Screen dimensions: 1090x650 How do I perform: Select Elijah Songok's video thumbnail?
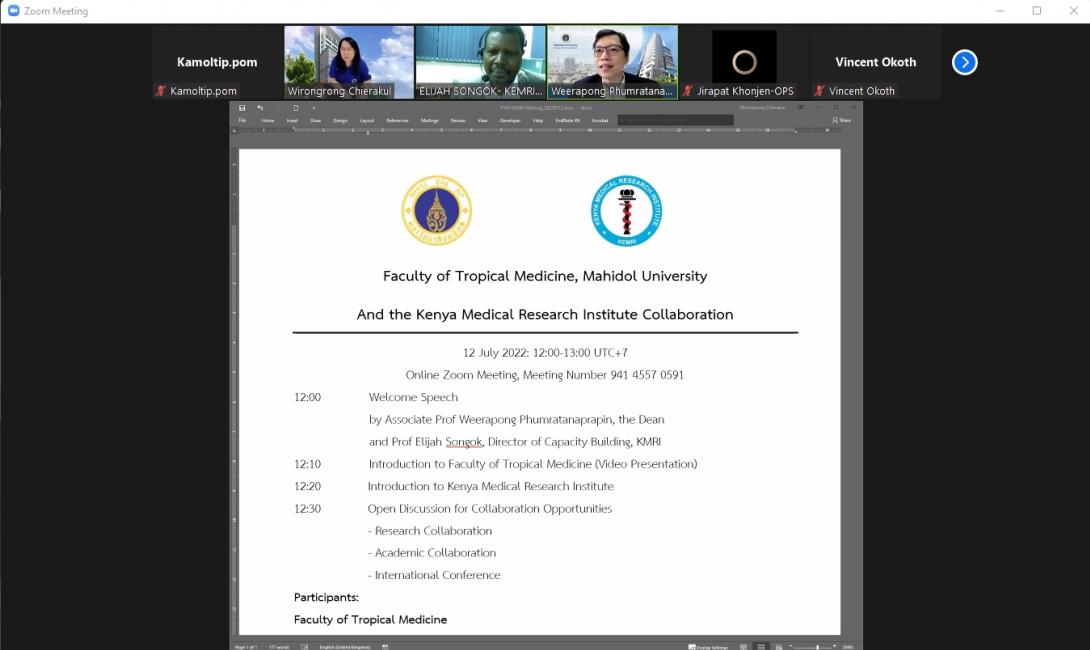pos(480,62)
